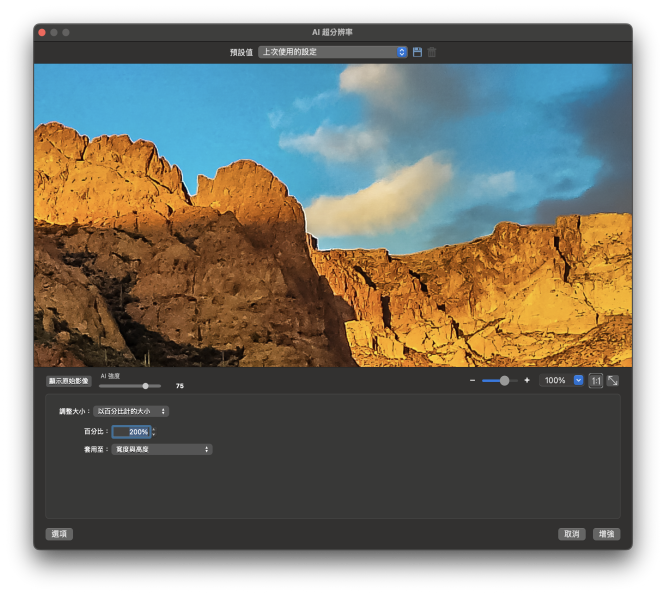Click the AI 強度 strength slider
This screenshot has width=666, height=596.
130,386
